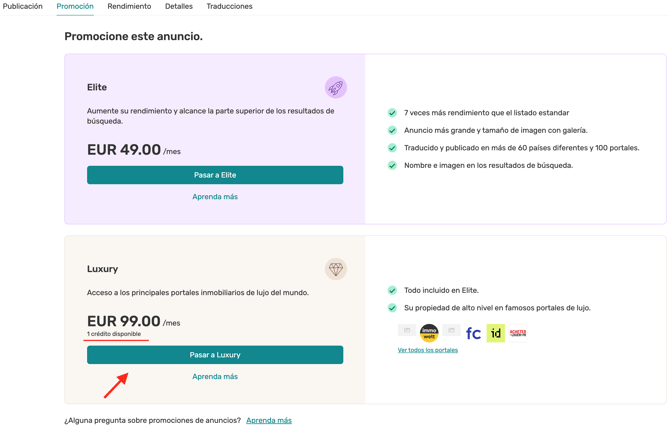Click the Pasar a Elite button
The height and width of the screenshot is (427, 670).
point(215,175)
